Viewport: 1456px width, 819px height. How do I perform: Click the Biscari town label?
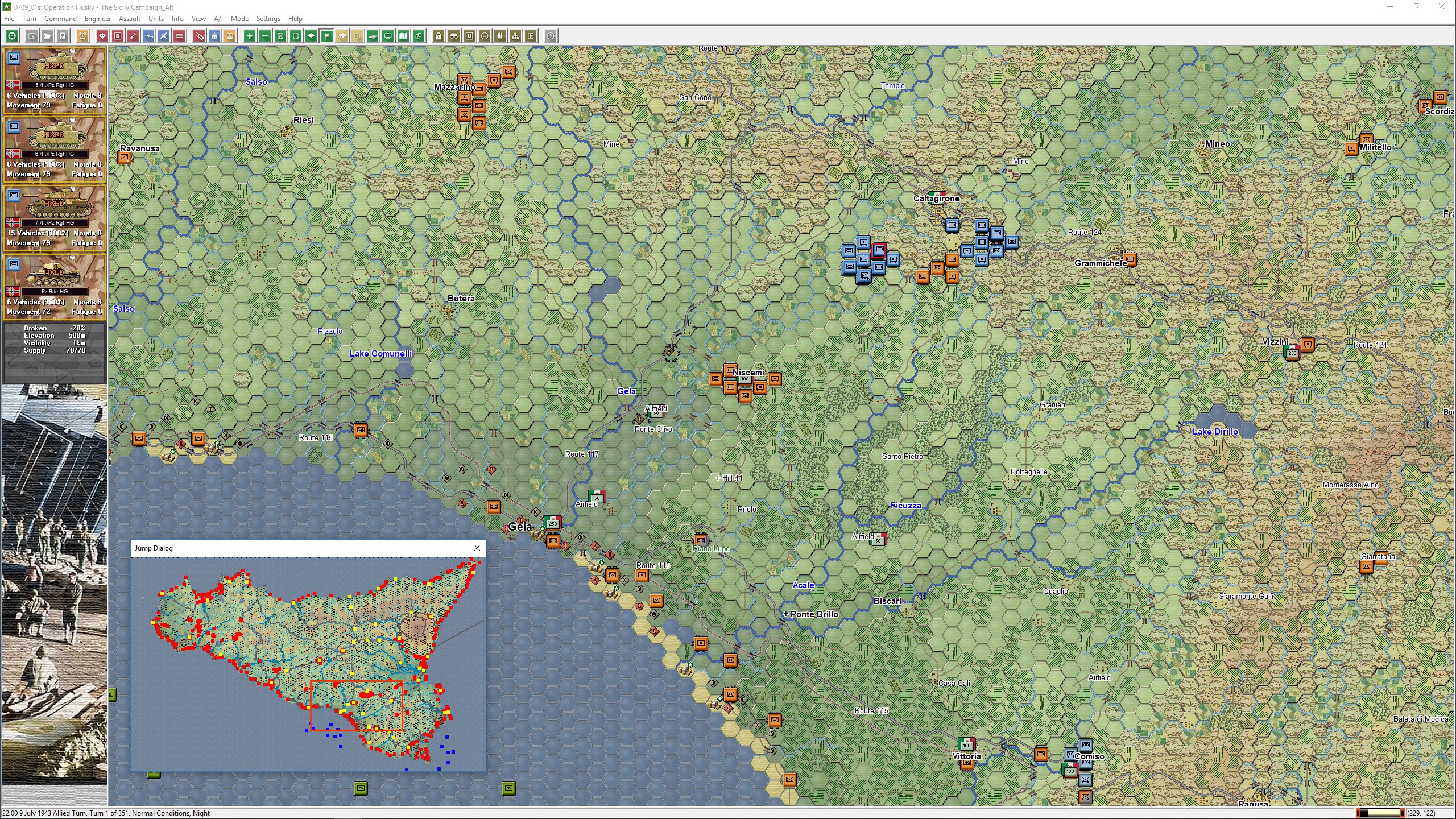tap(887, 601)
